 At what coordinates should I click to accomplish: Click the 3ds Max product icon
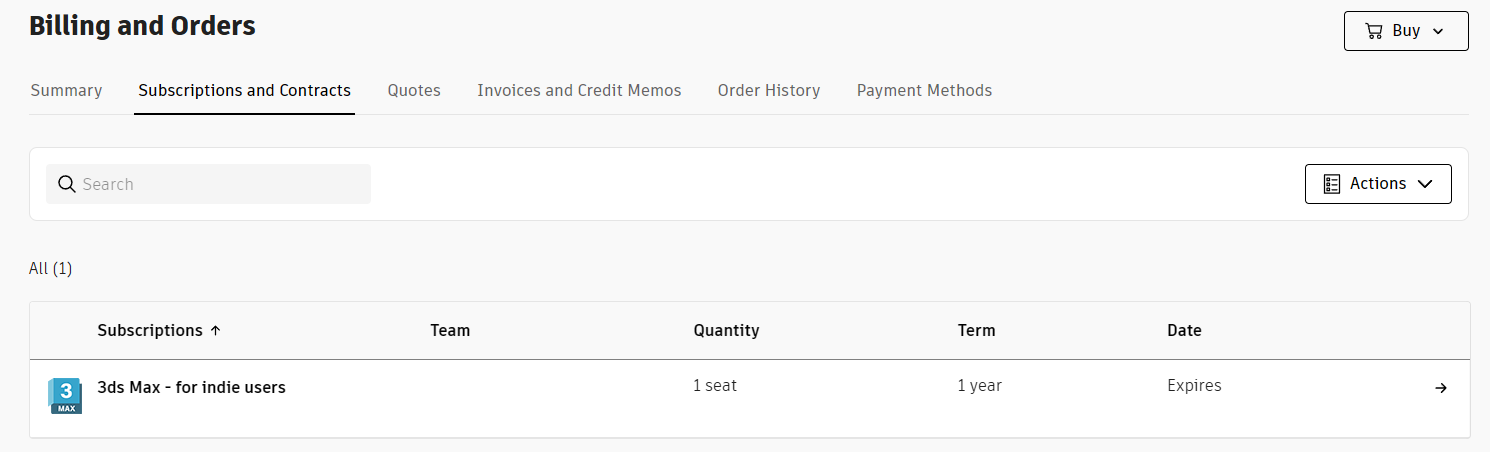(x=65, y=396)
